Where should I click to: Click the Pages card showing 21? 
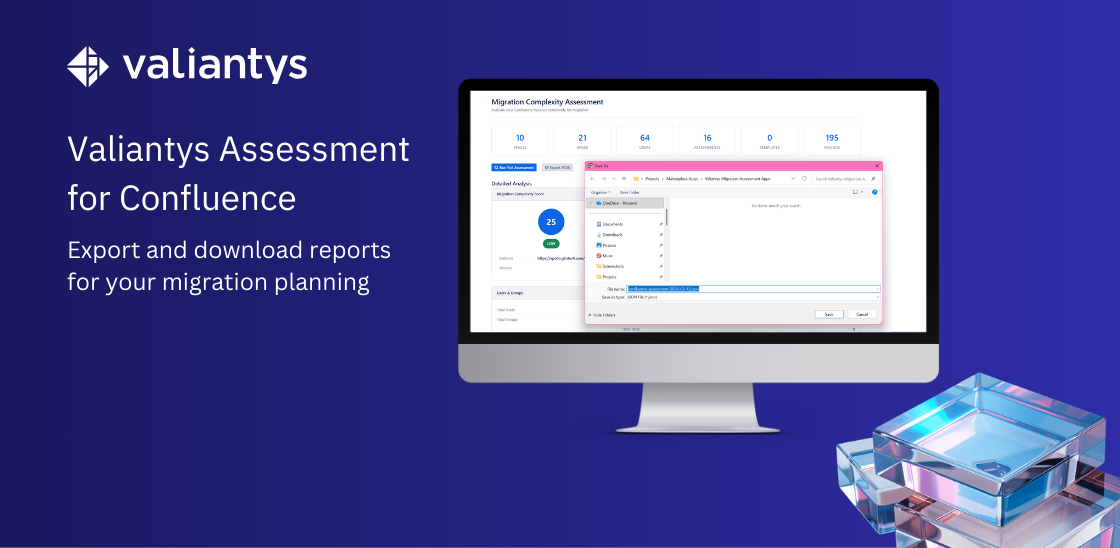(582, 141)
